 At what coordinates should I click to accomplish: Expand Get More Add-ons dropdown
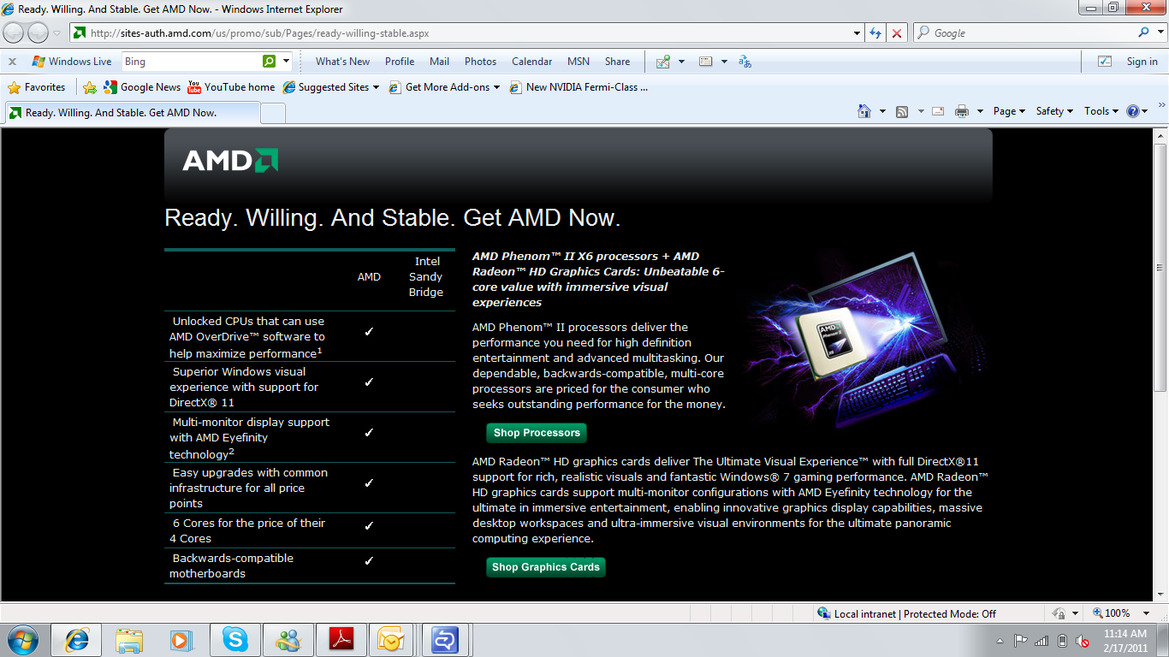[x=497, y=87]
